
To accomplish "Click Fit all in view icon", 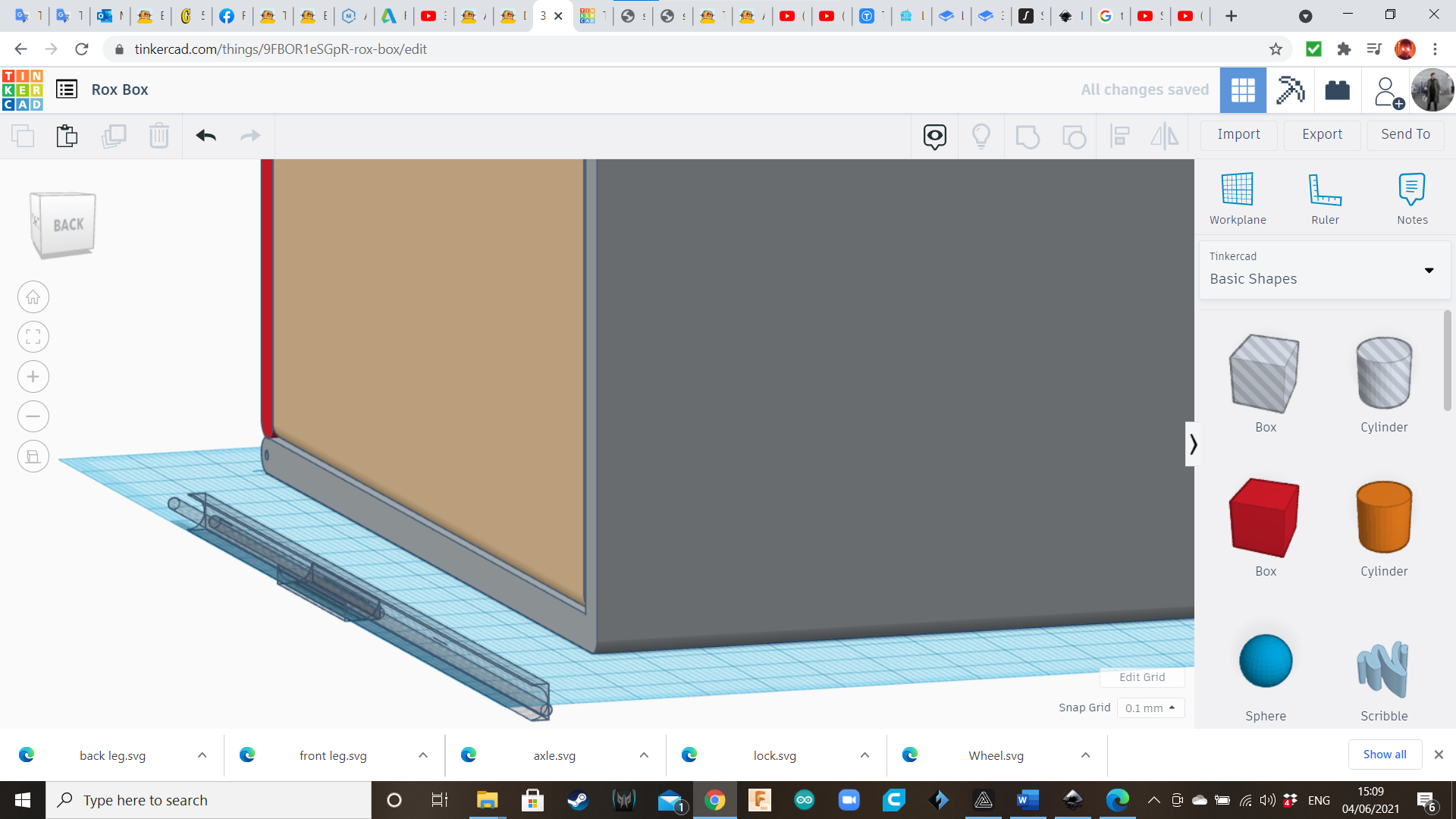I will (x=33, y=337).
